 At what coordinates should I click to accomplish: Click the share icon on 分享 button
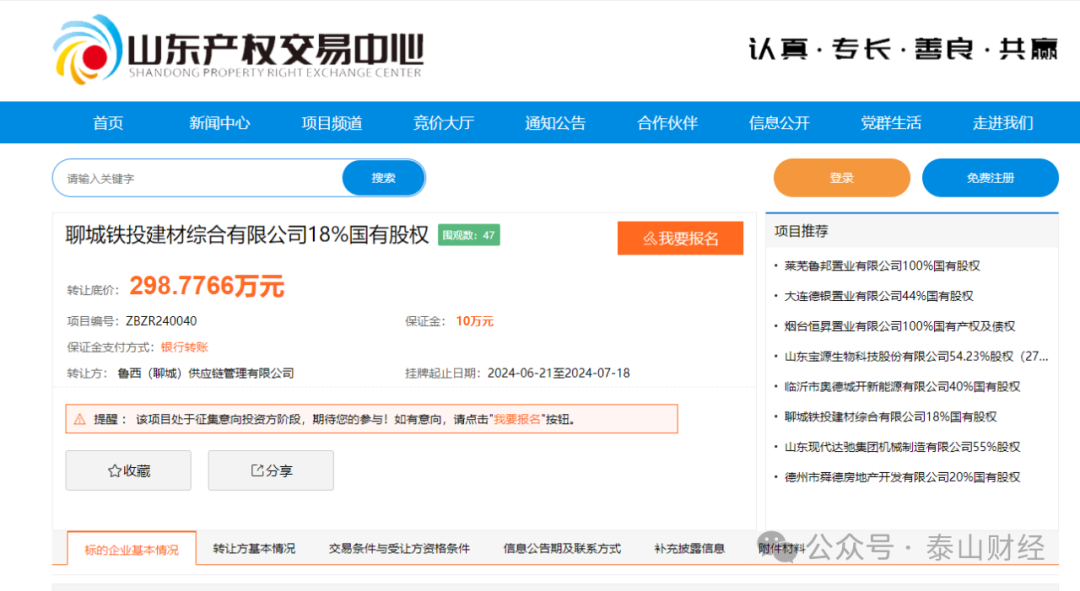(256, 470)
